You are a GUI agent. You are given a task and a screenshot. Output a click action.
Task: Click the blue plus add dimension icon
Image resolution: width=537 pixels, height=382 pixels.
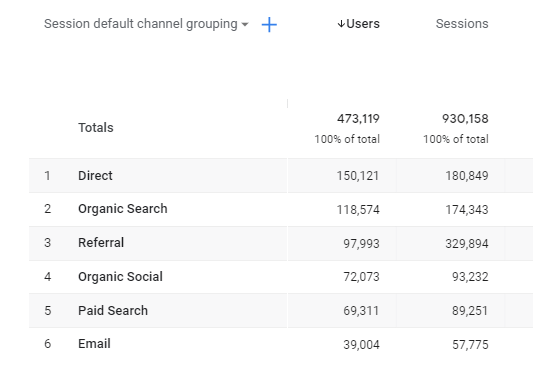[269, 25]
